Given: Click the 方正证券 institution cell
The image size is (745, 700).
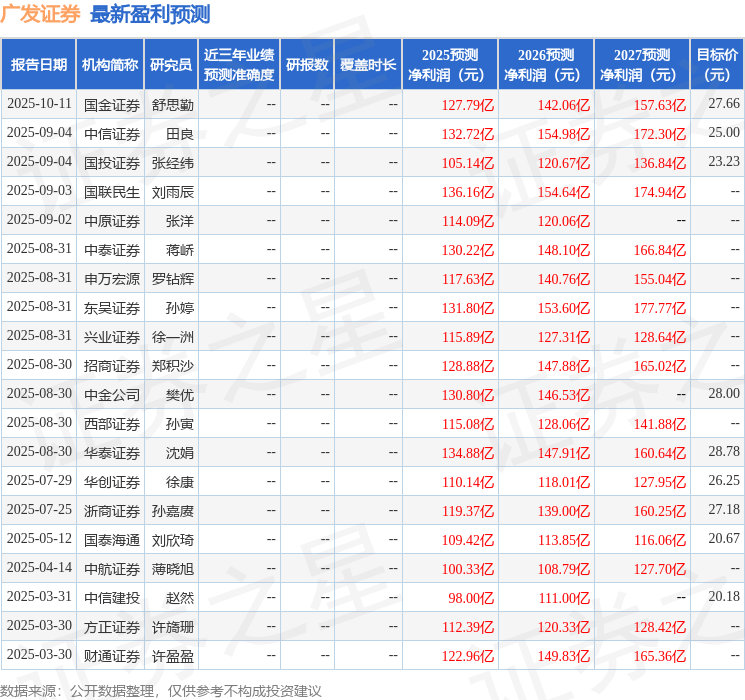Looking at the screenshot, I should [x=112, y=627].
